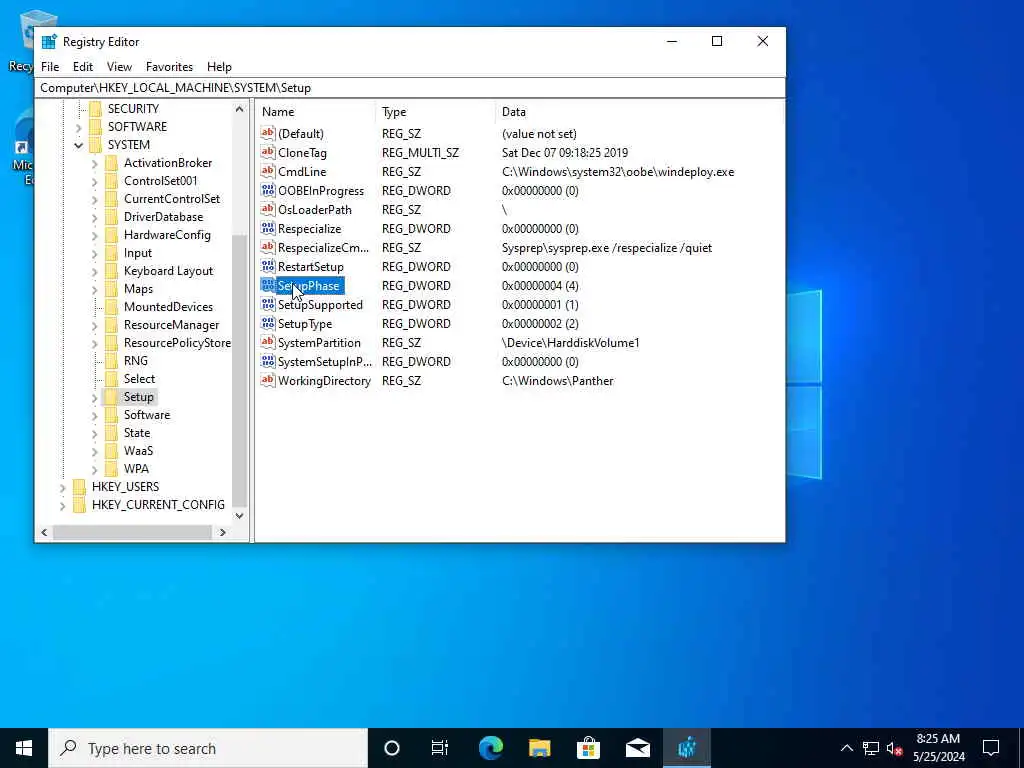Select the Input key
This screenshot has height=768, width=1024.
click(138, 253)
